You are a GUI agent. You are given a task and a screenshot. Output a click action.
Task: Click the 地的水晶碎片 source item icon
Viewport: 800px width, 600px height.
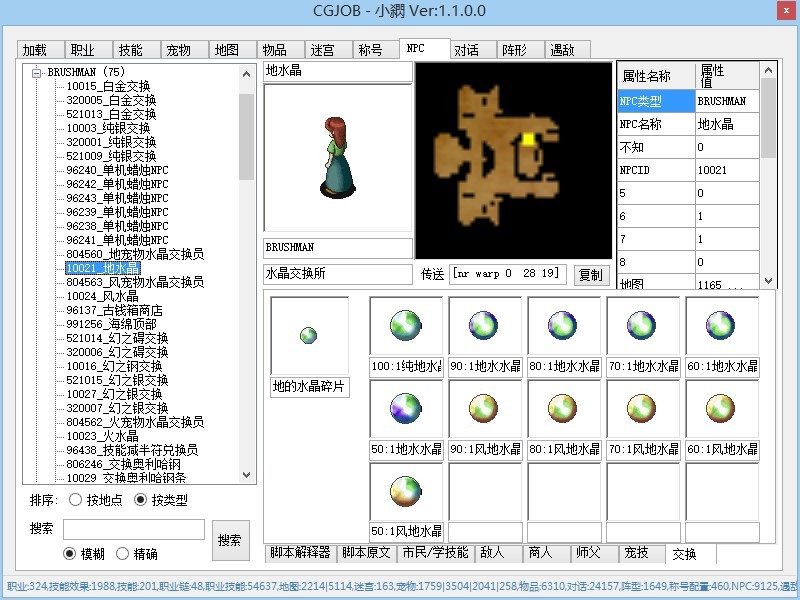click(309, 335)
